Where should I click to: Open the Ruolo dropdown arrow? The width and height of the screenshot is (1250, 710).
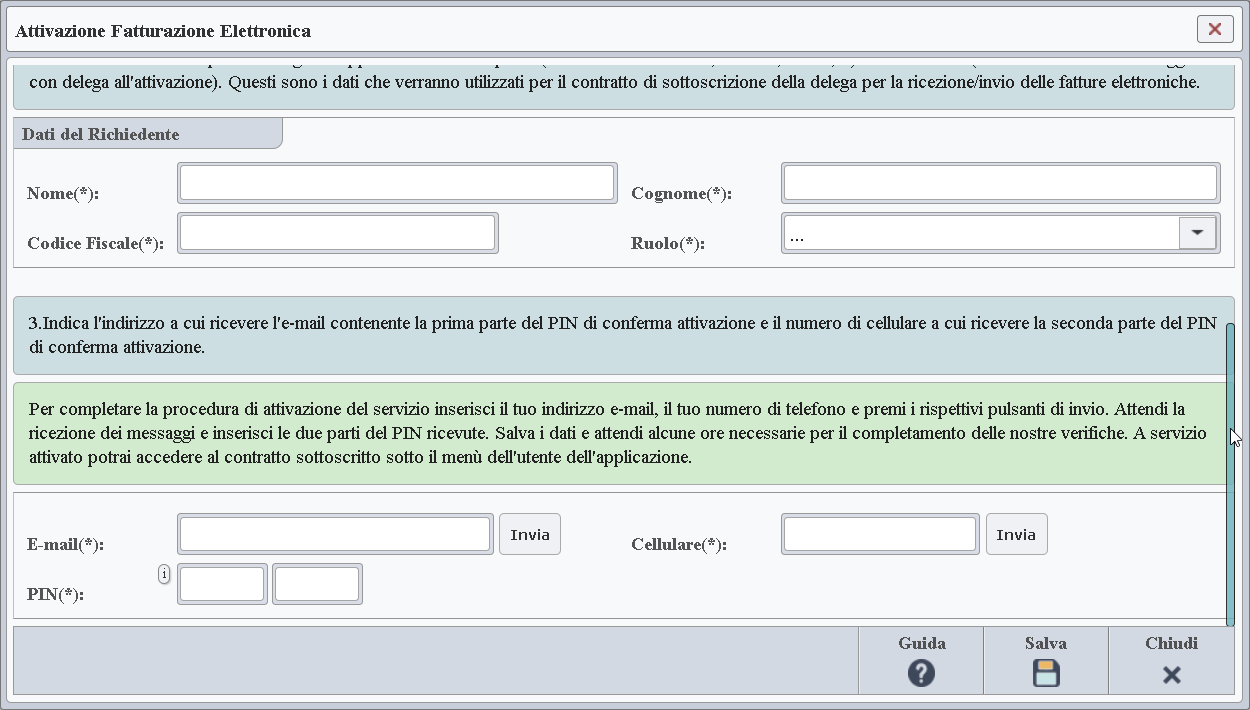(x=1197, y=232)
